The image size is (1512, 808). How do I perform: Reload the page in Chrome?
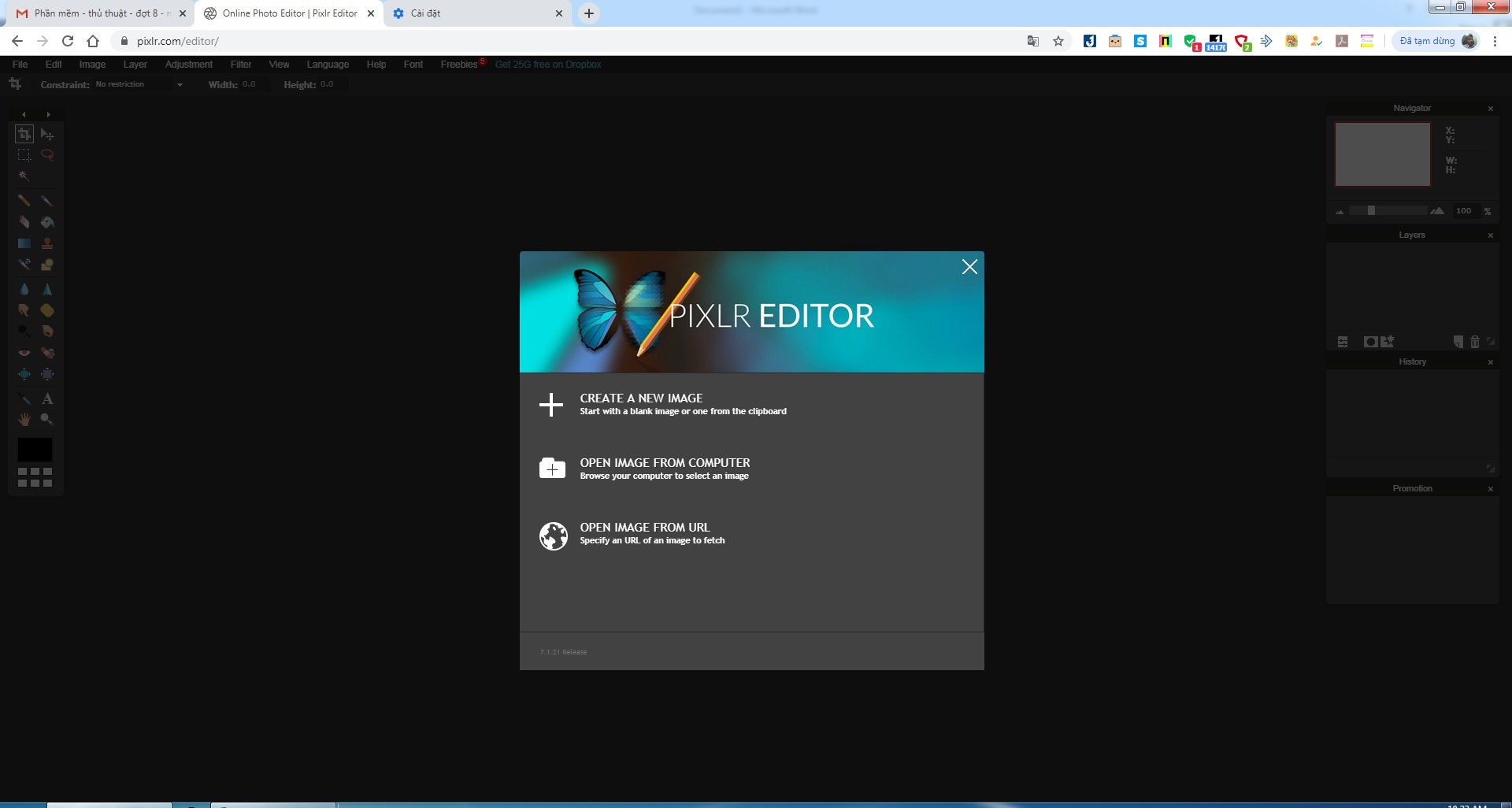pyautogui.click(x=68, y=41)
